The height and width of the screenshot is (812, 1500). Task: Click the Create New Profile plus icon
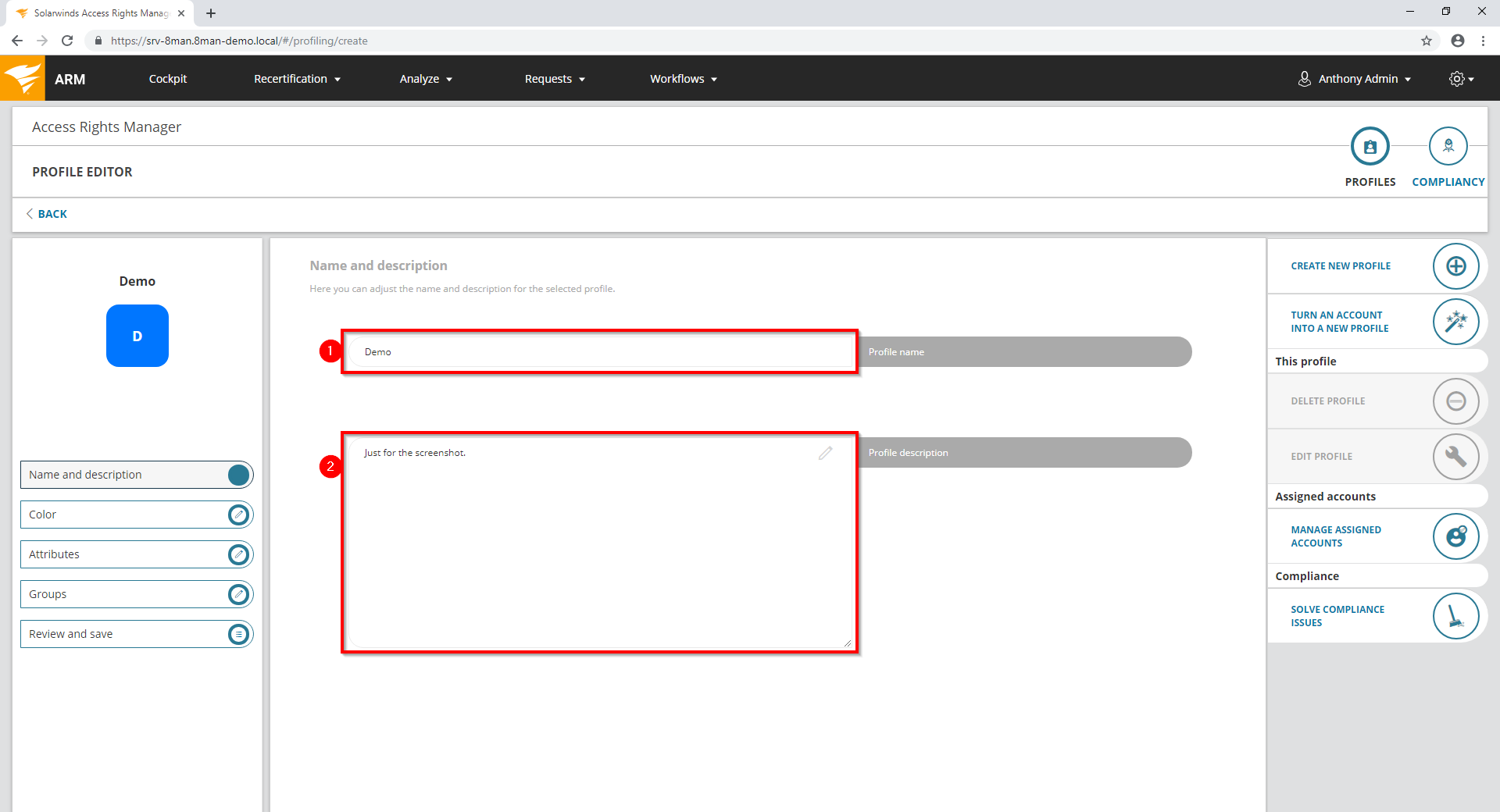point(1455,266)
